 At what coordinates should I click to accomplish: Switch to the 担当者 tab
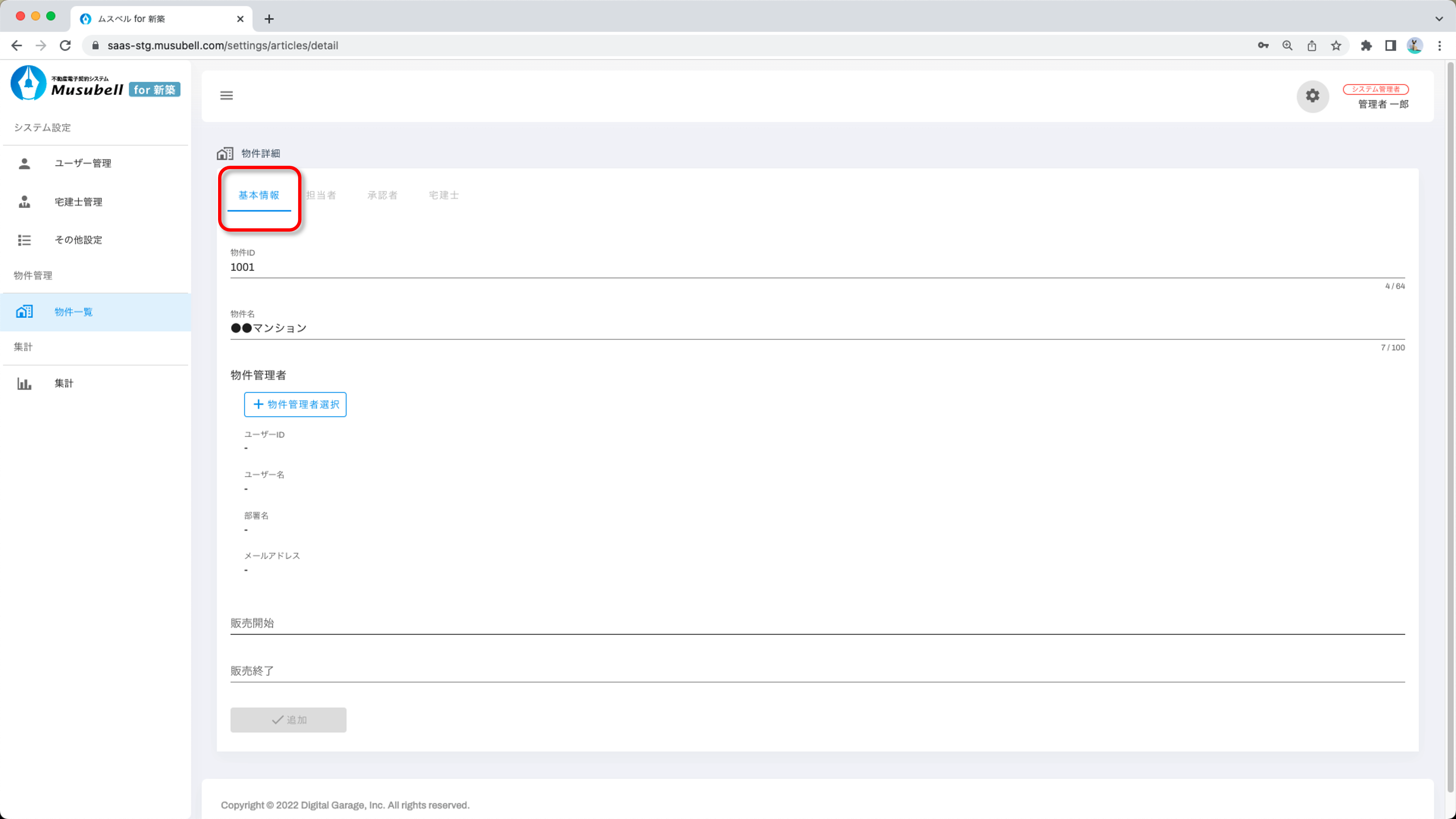[x=321, y=195]
